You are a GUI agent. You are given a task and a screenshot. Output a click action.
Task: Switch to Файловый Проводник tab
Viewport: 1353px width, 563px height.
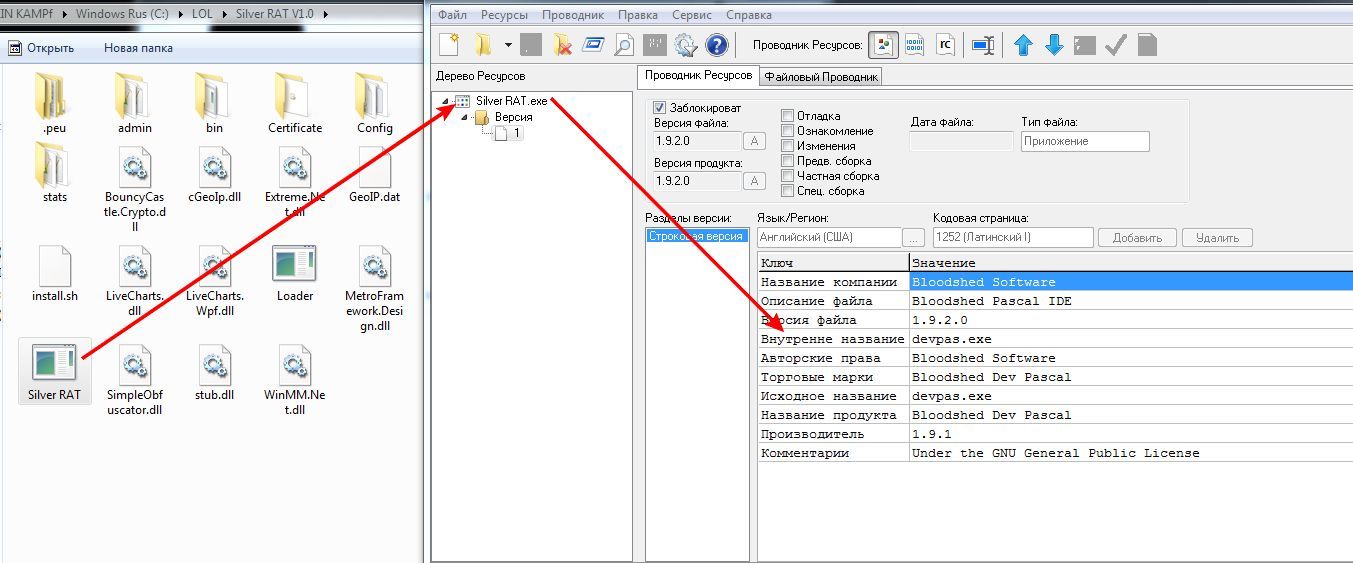click(x=820, y=77)
